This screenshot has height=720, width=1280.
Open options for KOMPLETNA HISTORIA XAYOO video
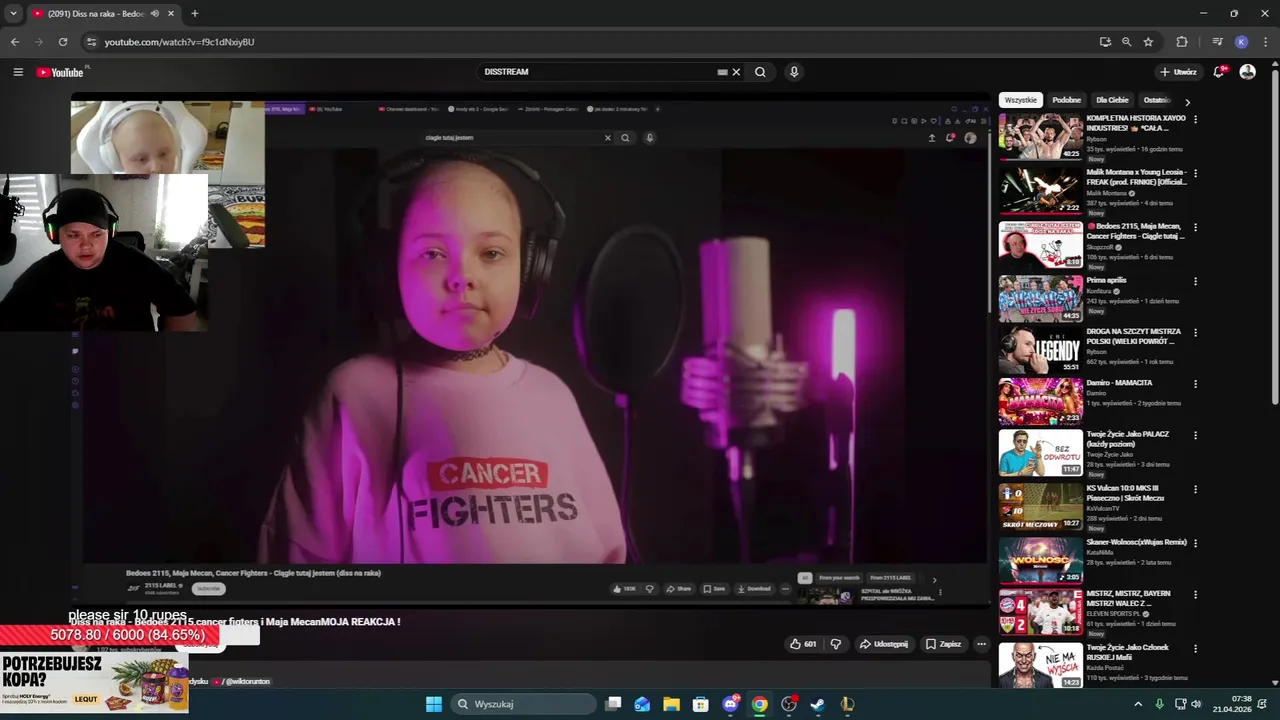[1195, 119]
